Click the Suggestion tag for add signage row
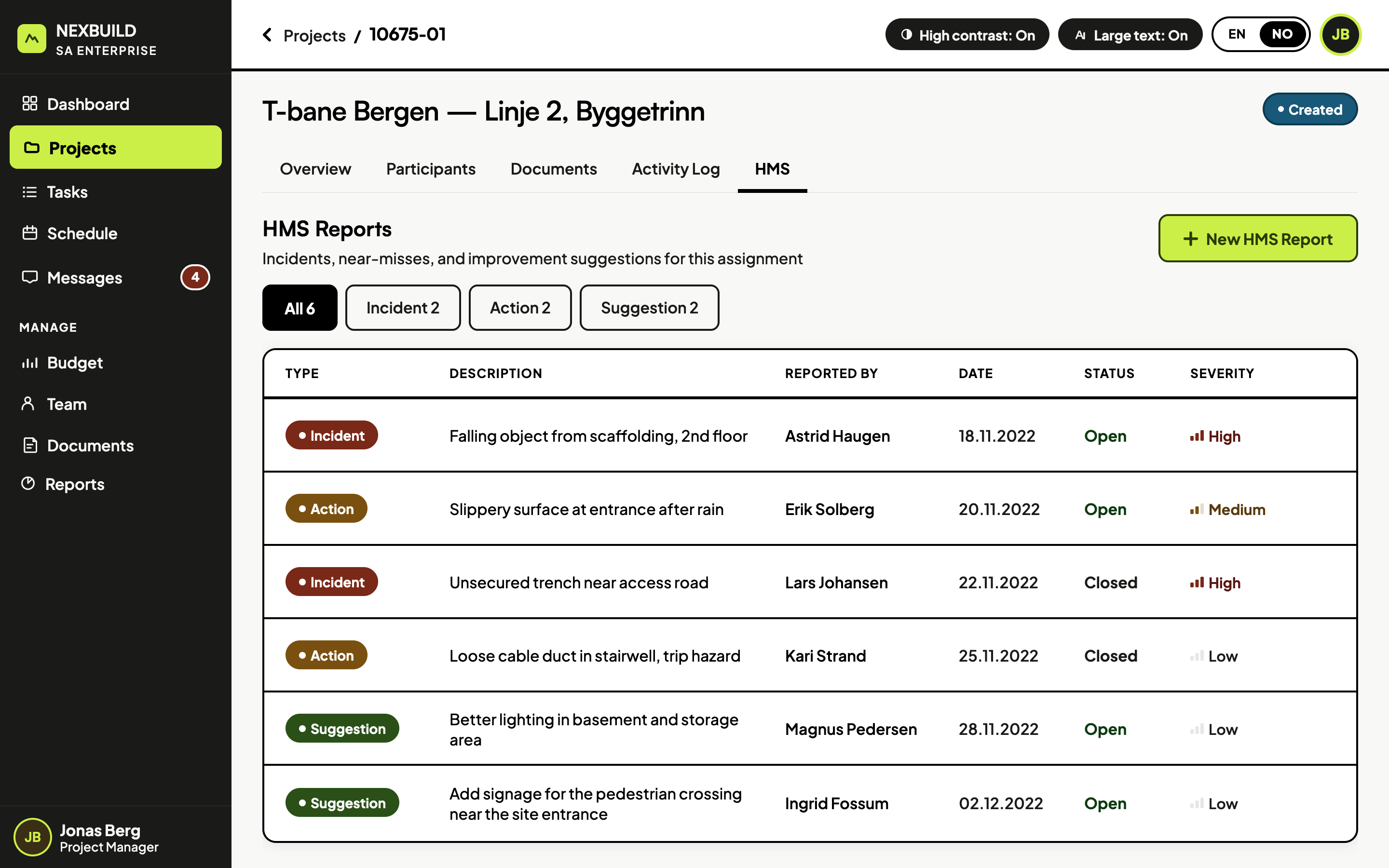 tap(342, 802)
